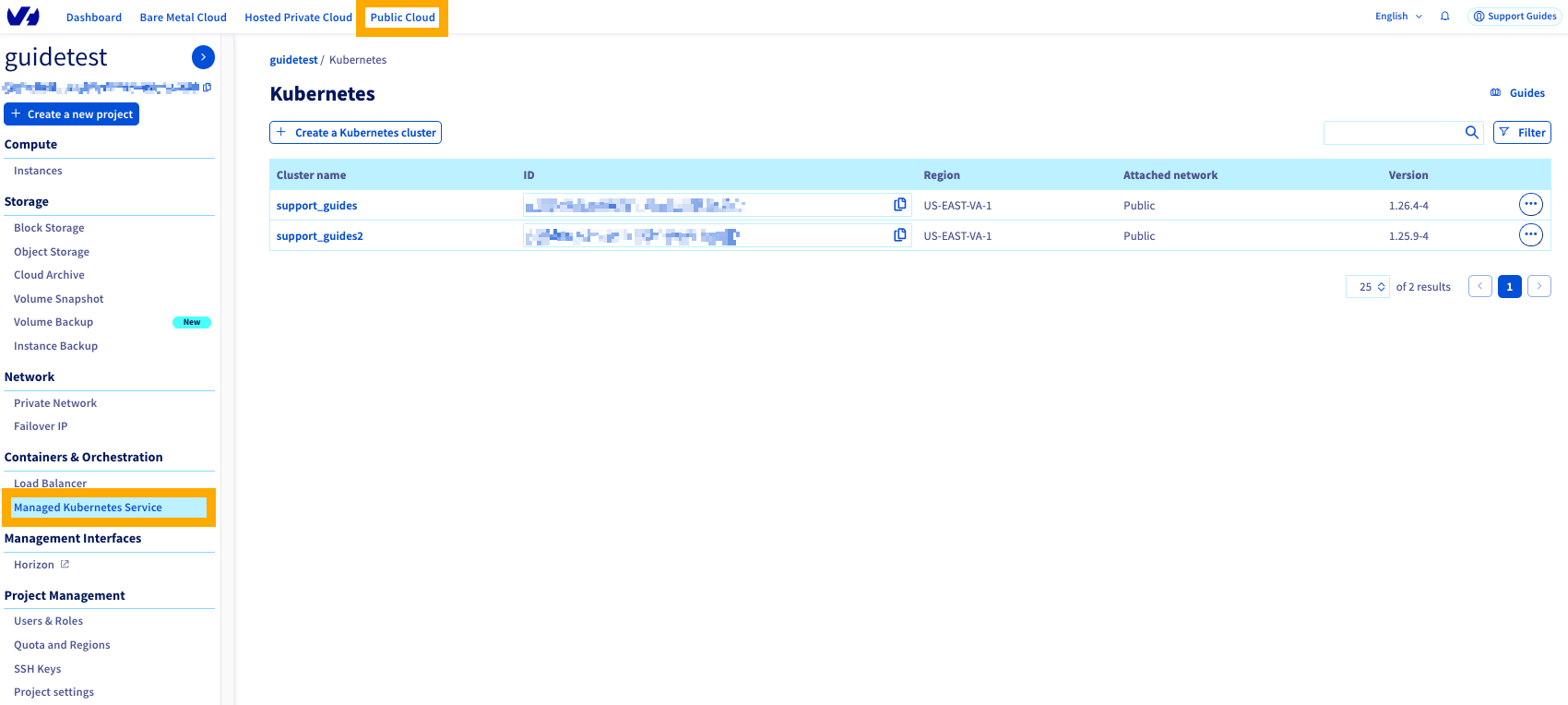Select the Public Cloud tab
Screen dimensions: 1568x705
click(402, 18)
